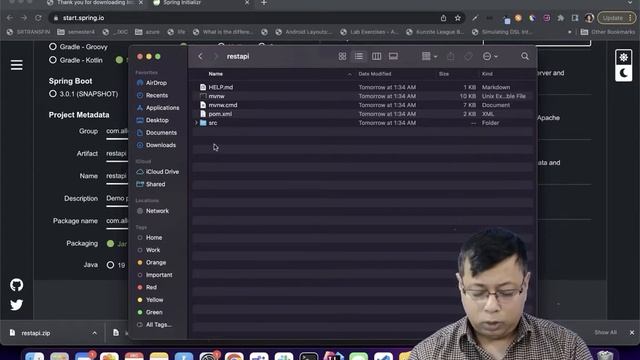Image resolution: width=640 pixels, height=360 pixels.
Task: Switch Finder to column view
Action: tap(376, 56)
